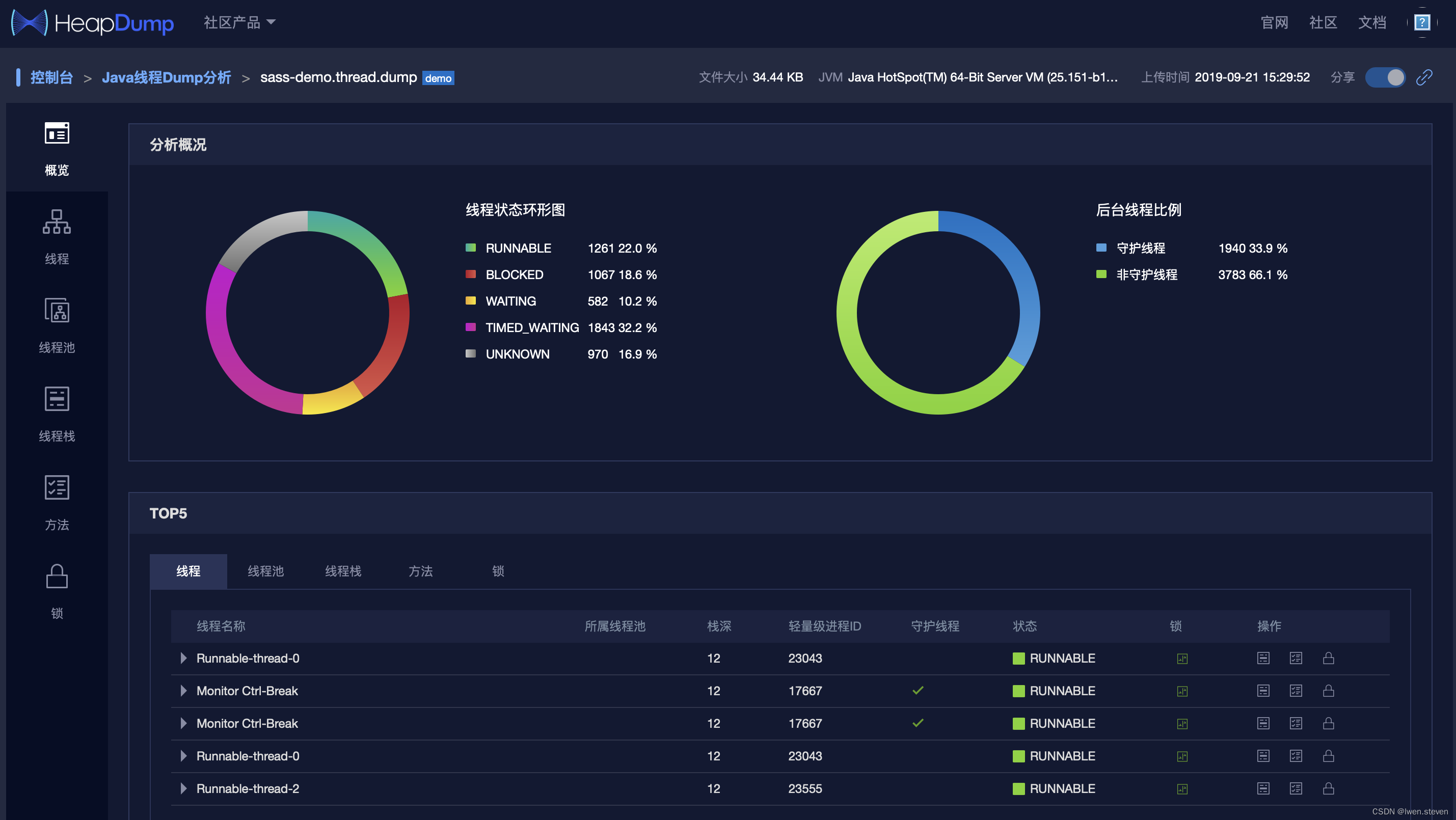
Task: Copy the share link with the chain icon
Action: [x=1424, y=77]
